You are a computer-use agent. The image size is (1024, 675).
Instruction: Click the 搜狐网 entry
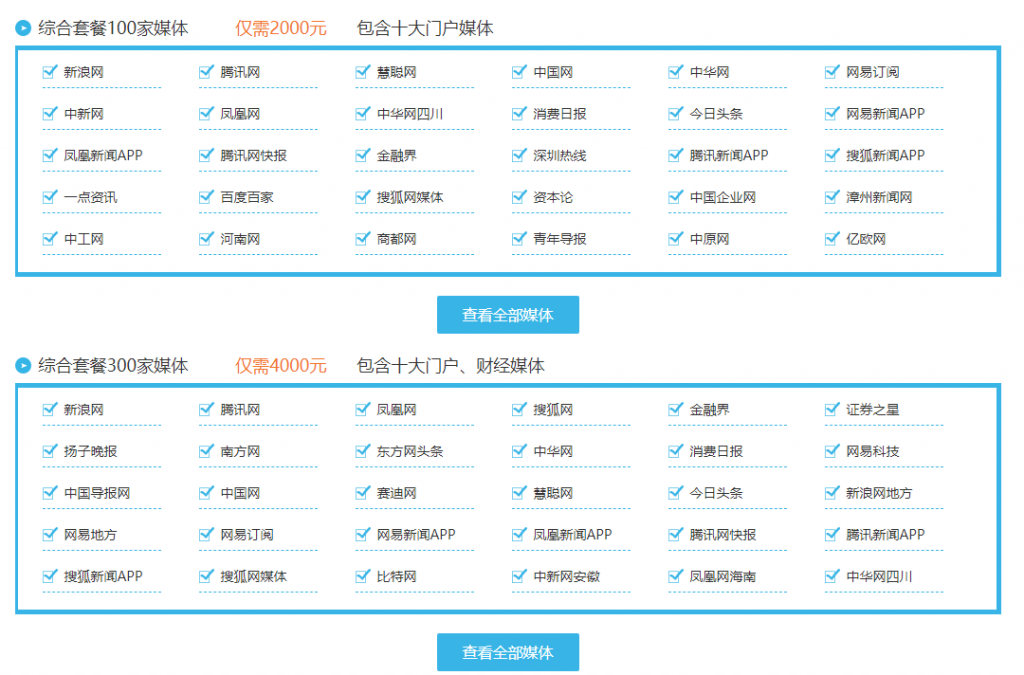[x=553, y=410]
